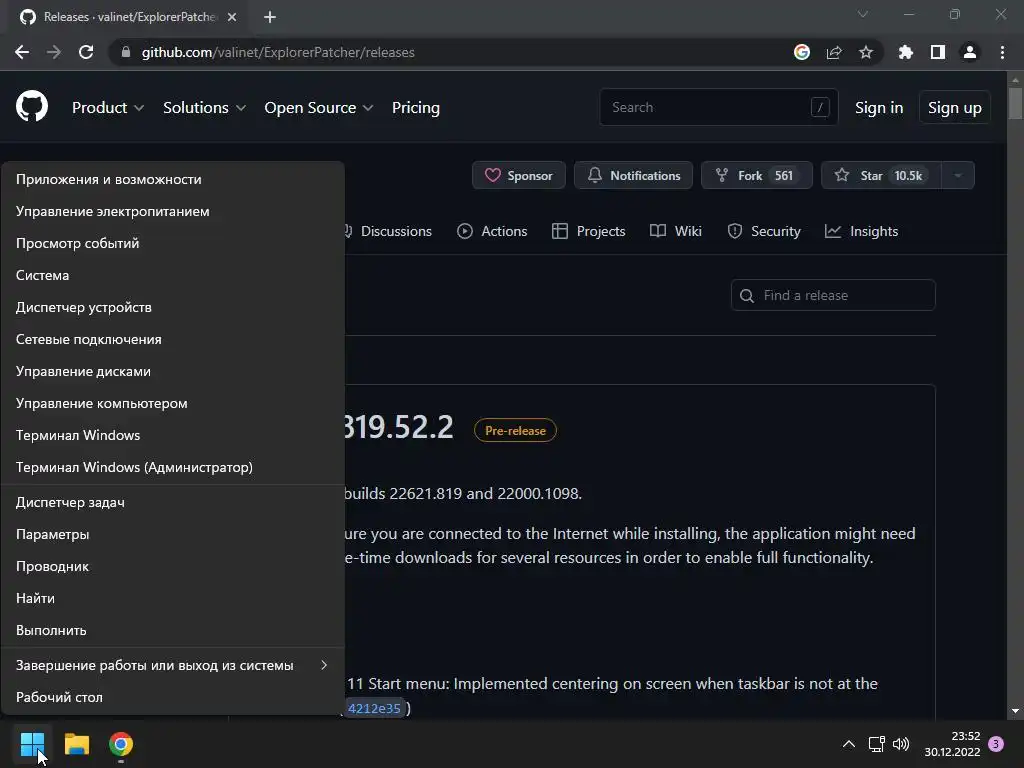Click the Find a release field
Viewport: 1024px width, 768px height.
tap(833, 295)
